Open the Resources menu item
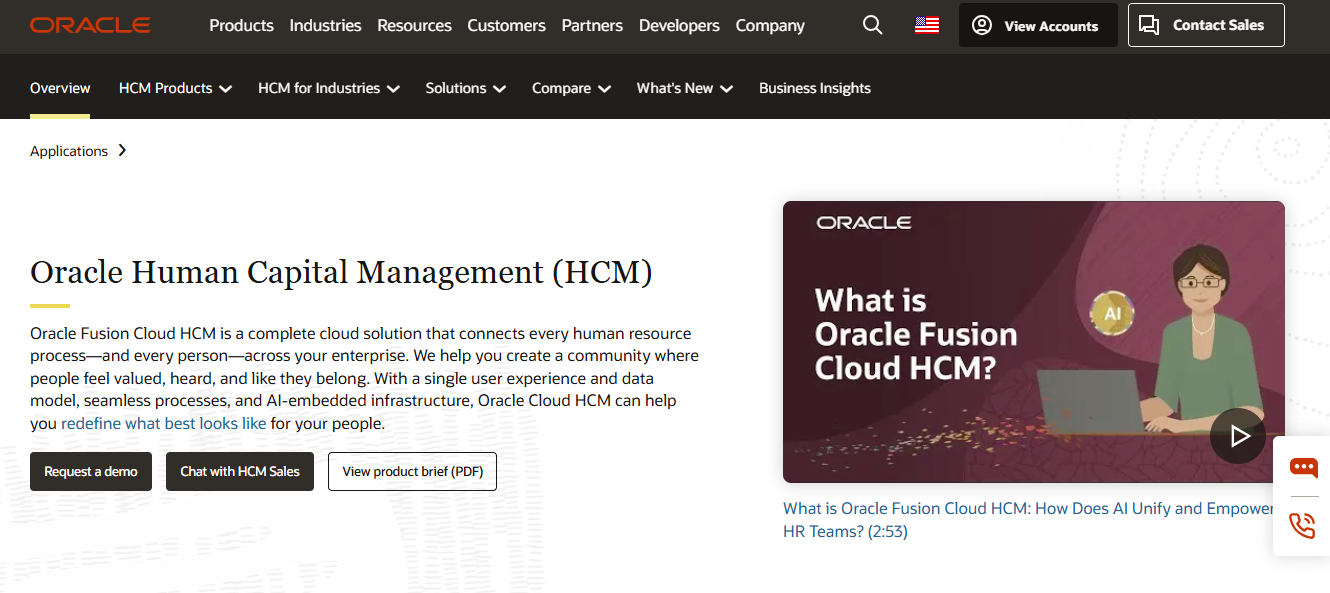 414,25
